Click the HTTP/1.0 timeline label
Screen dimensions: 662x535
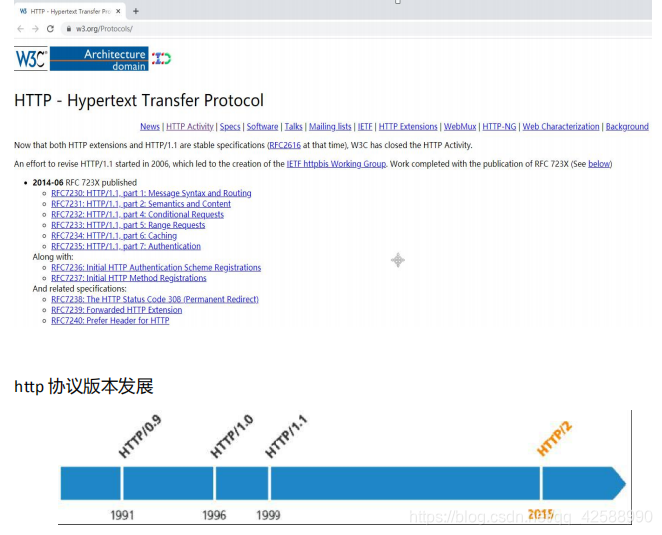(x=231, y=437)
